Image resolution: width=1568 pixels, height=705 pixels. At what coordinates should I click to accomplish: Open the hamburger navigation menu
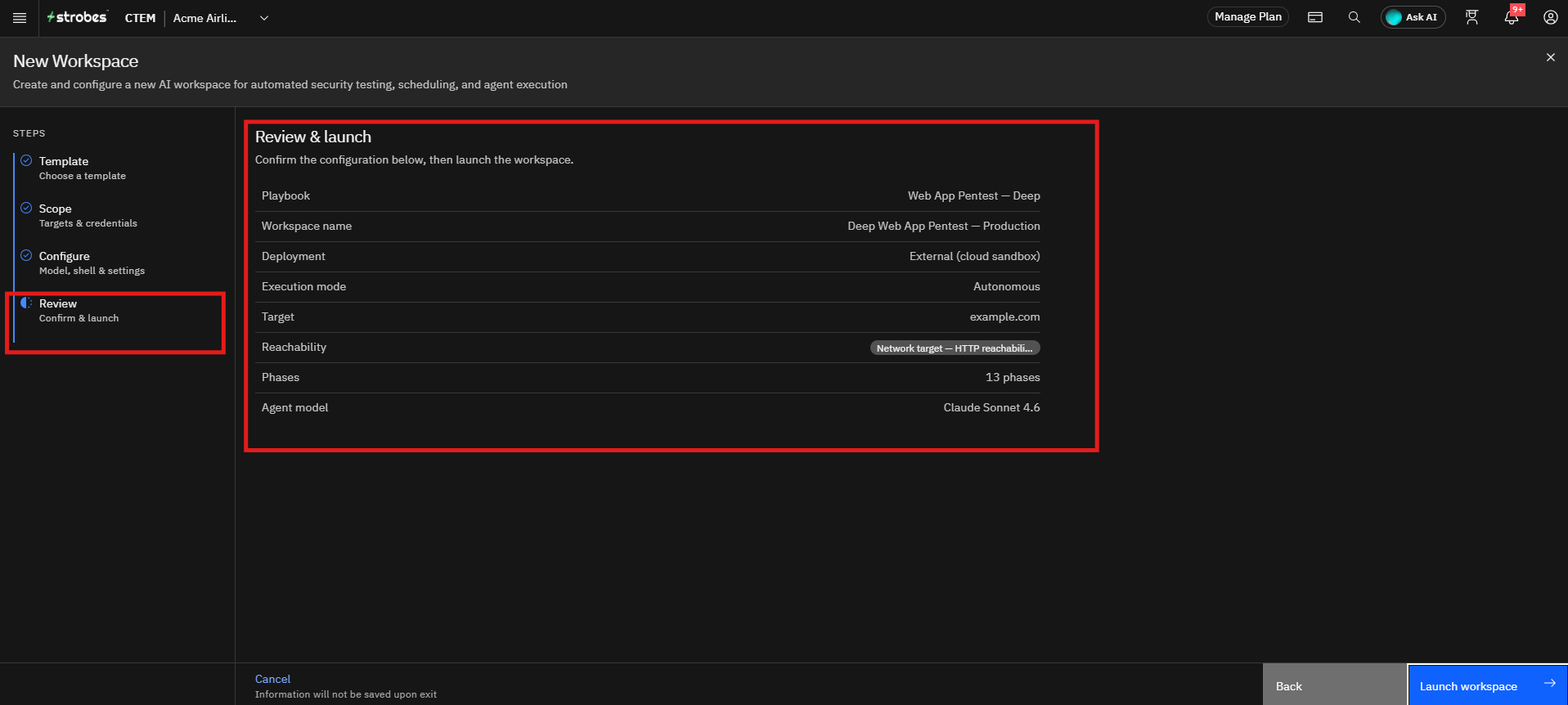(20, 18)
